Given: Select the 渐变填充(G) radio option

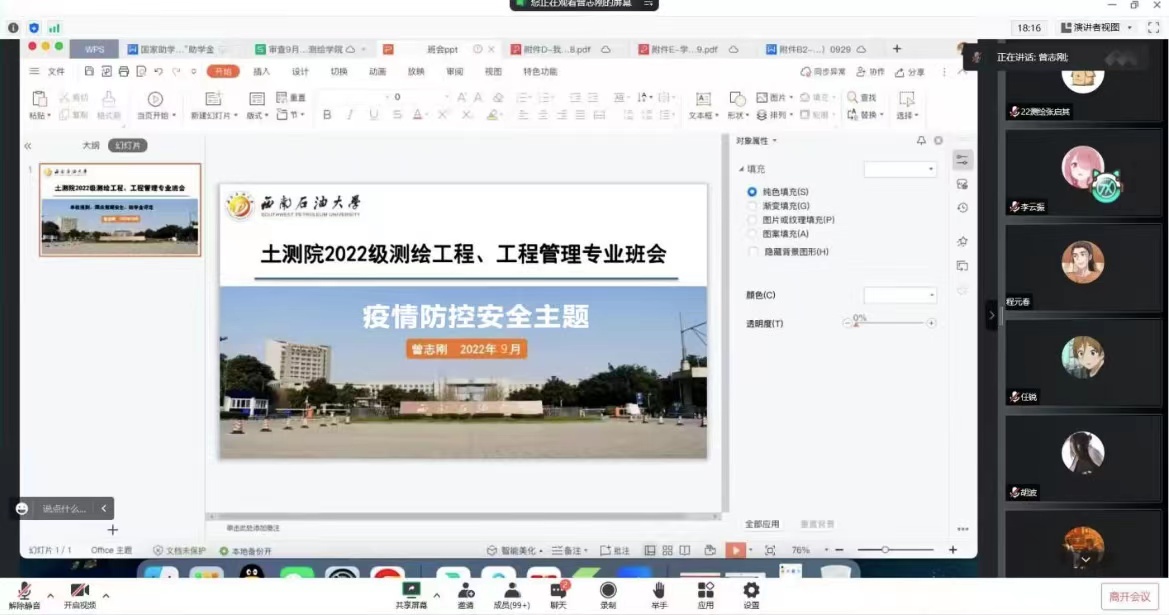Looking at the screenshot, I should tap(753, 205).
